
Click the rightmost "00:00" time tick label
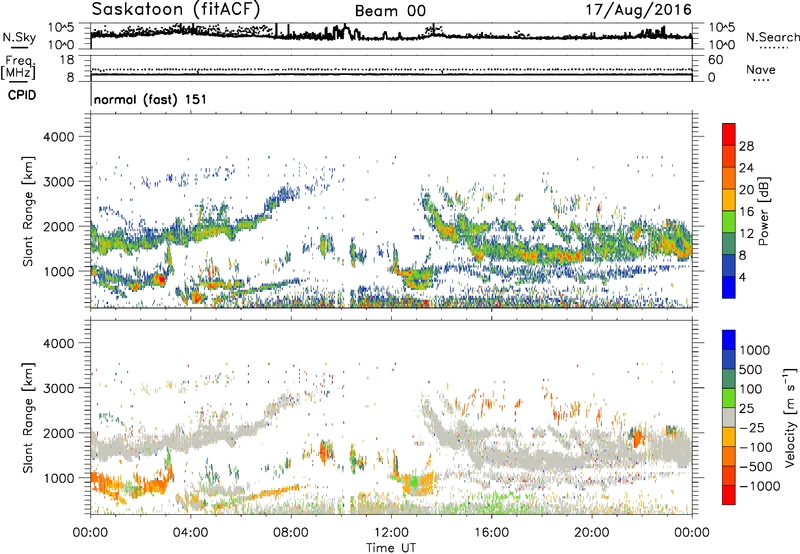tap(692, 533)
